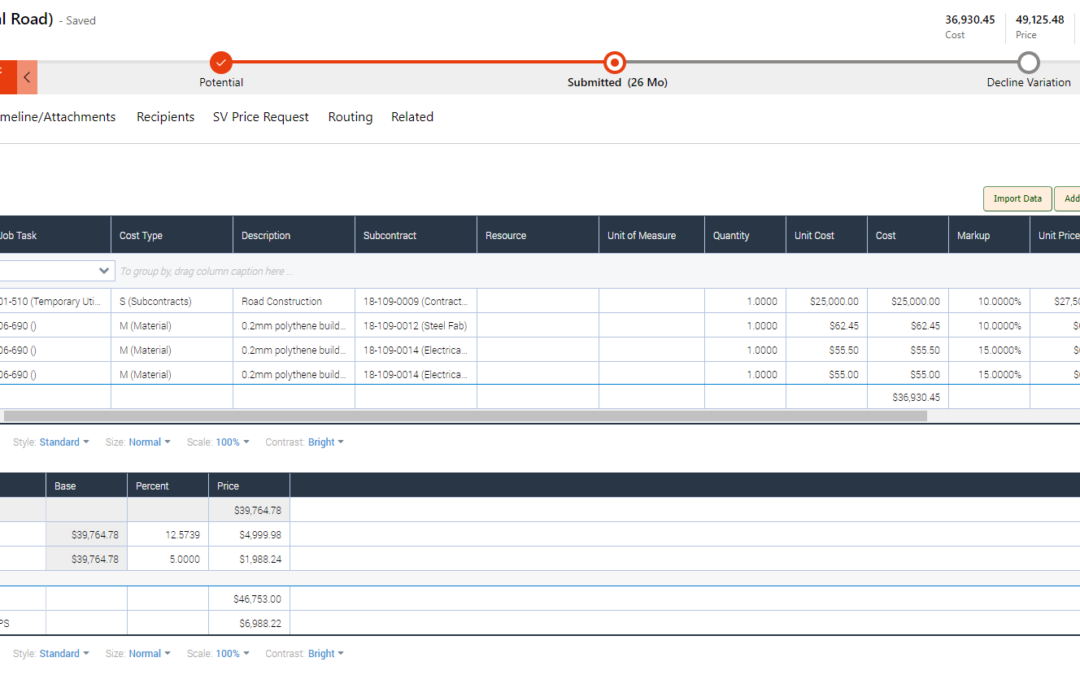Select the Decline Variation stage circle
Image resolution: width=1080 pixels, height=675 pixels.
pyautogui.click(x=1028, y=62)
